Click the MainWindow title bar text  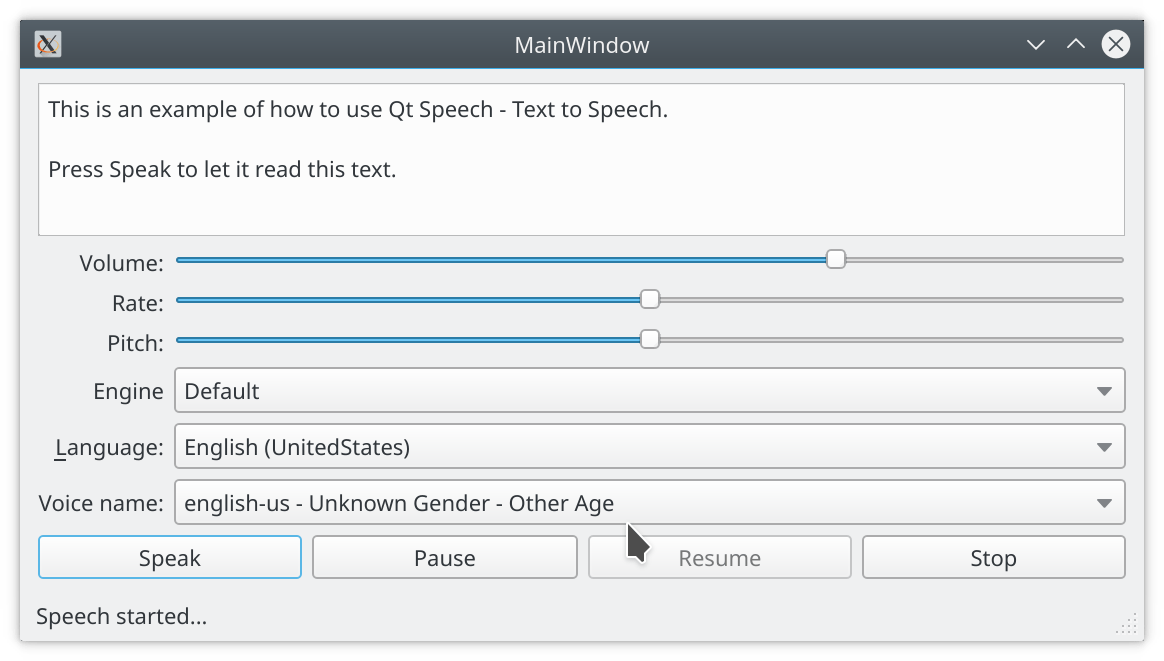pos(582,44)
